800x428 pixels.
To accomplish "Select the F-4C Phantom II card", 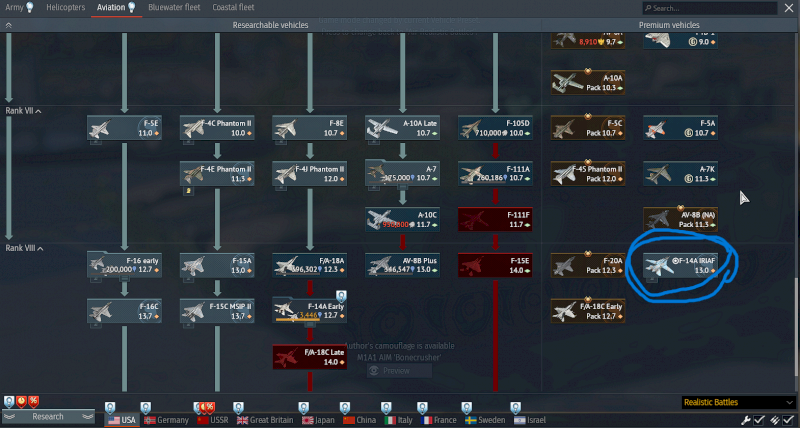I will pyautogui.click(x=217, y=128).
